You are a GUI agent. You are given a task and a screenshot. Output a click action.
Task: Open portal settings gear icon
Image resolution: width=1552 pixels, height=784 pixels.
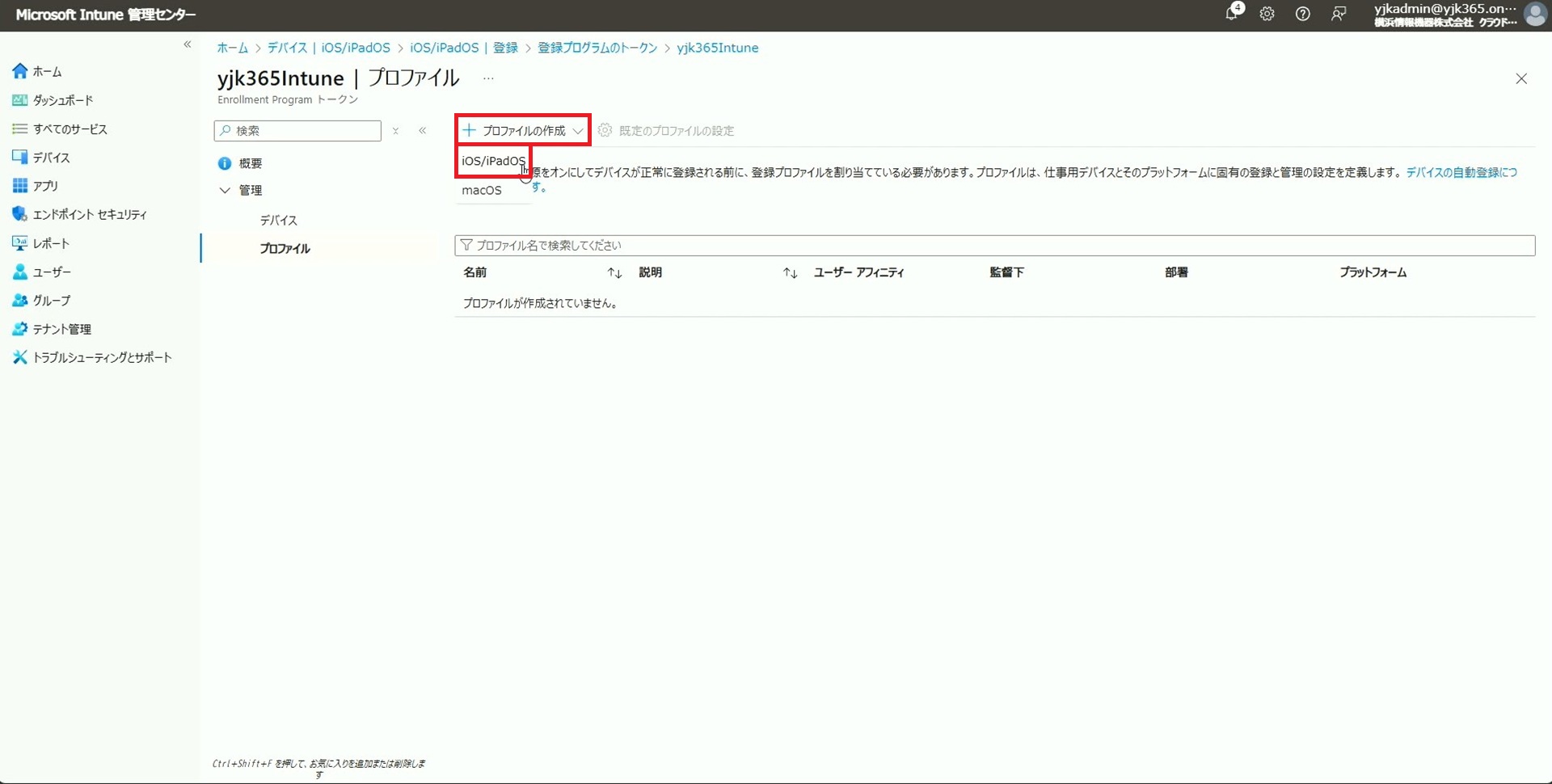click(1267, 14)
